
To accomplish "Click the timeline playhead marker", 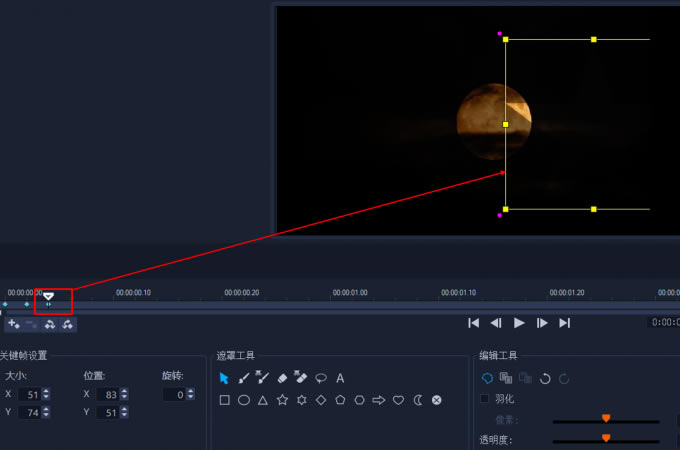I will (x=48, y=296).
